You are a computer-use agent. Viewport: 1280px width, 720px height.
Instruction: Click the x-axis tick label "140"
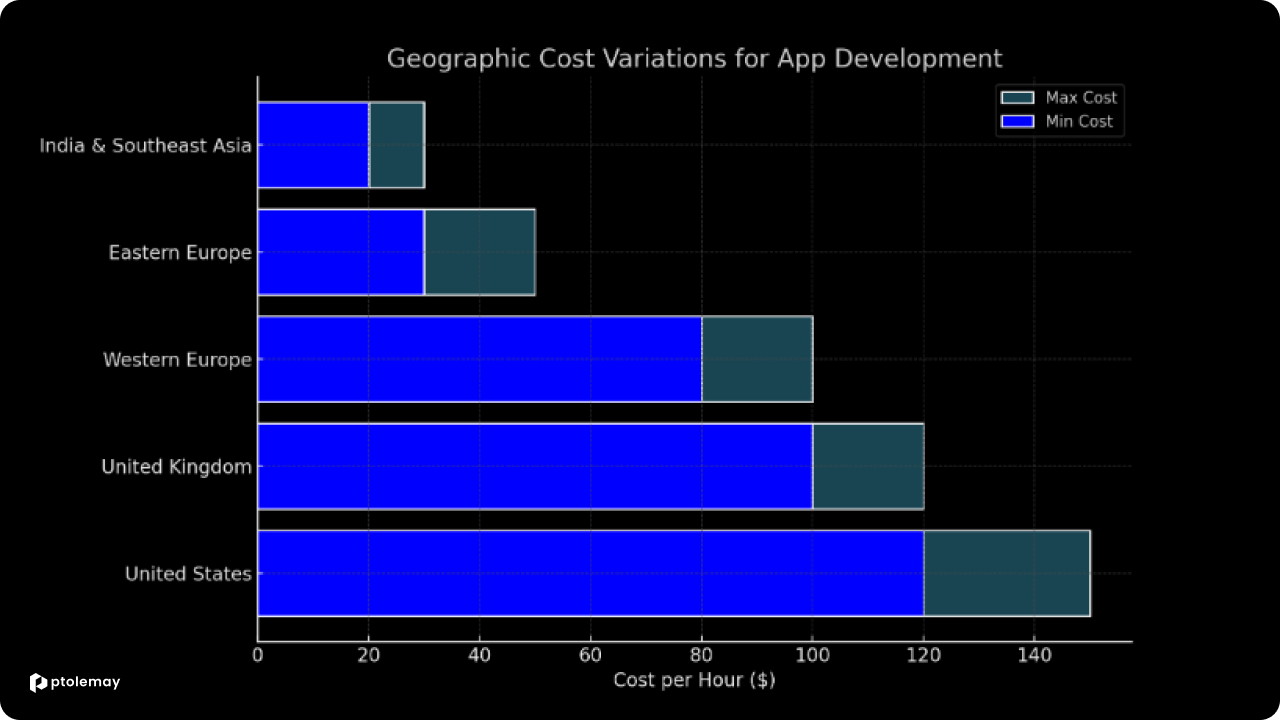point(1035,656)
